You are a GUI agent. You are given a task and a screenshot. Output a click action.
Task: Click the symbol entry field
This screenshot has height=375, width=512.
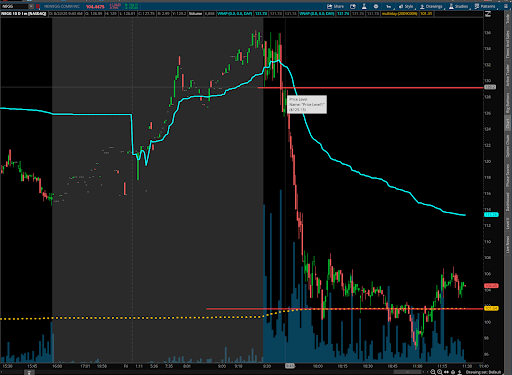14,6
